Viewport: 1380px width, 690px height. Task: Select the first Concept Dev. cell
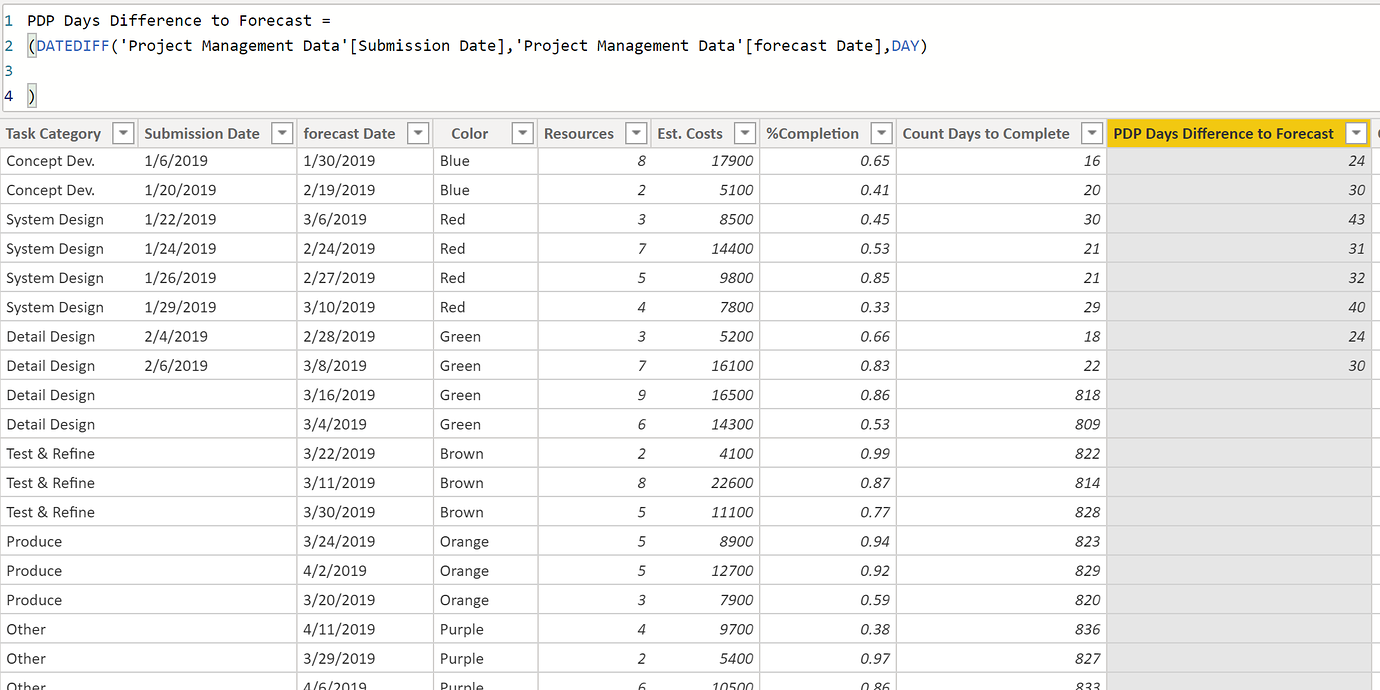coord(50,161)
